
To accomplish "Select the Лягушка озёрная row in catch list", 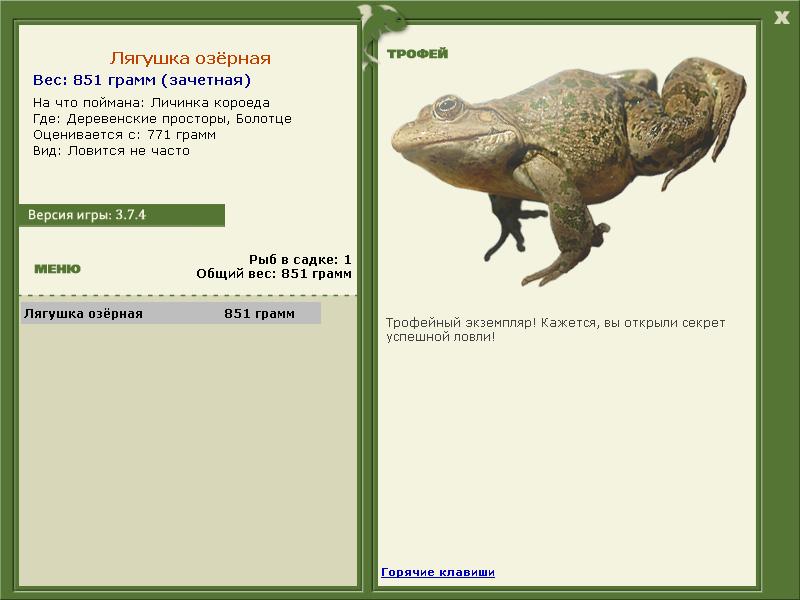I will tap(170, 314).
